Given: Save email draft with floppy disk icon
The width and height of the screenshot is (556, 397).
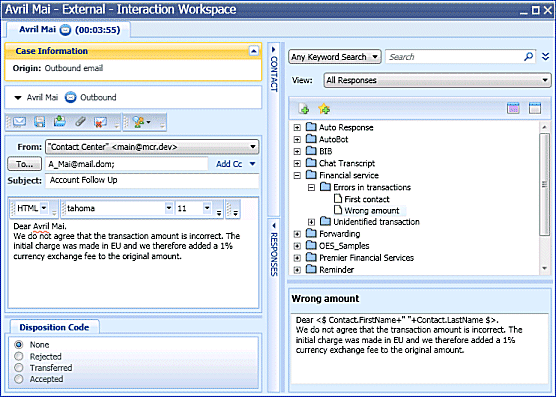Looking at the screenshot, I should (x=39, y=122).
